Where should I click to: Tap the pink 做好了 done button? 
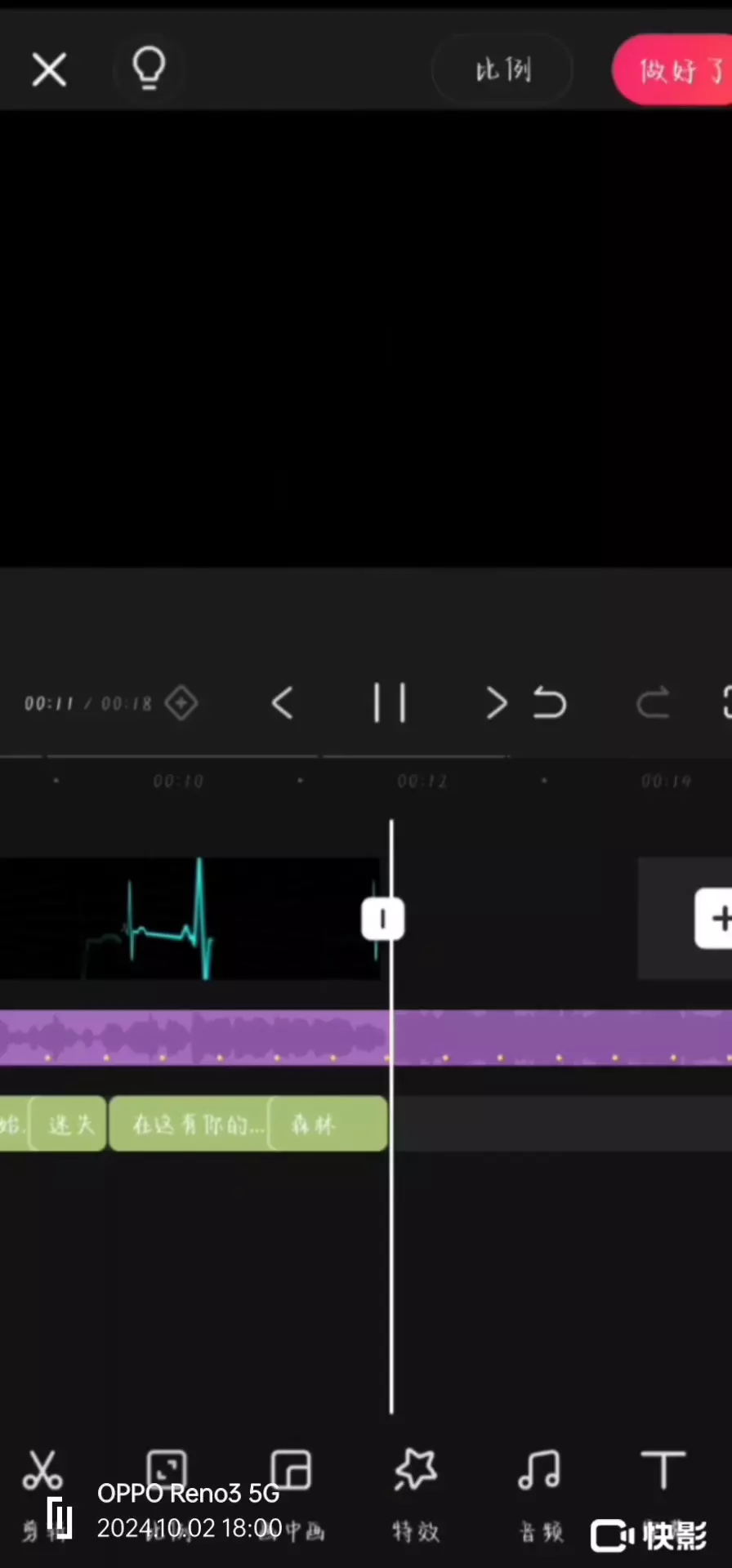[x=672, y=70]
